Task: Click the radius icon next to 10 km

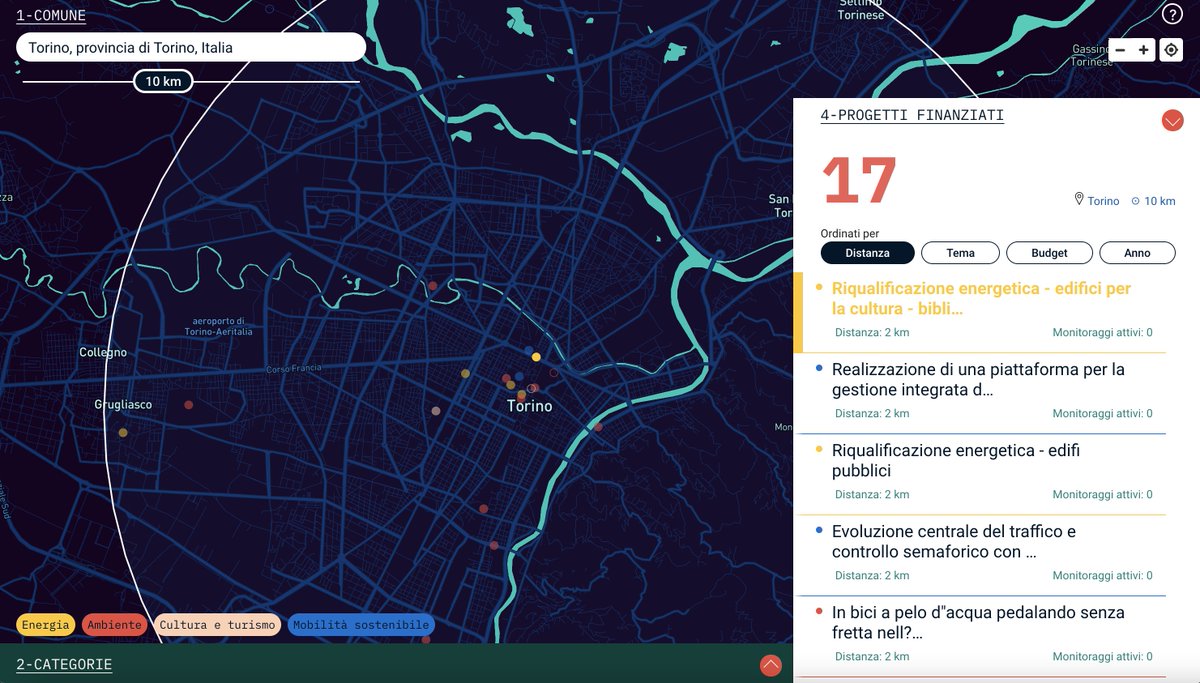Action: pos(1135,201)
